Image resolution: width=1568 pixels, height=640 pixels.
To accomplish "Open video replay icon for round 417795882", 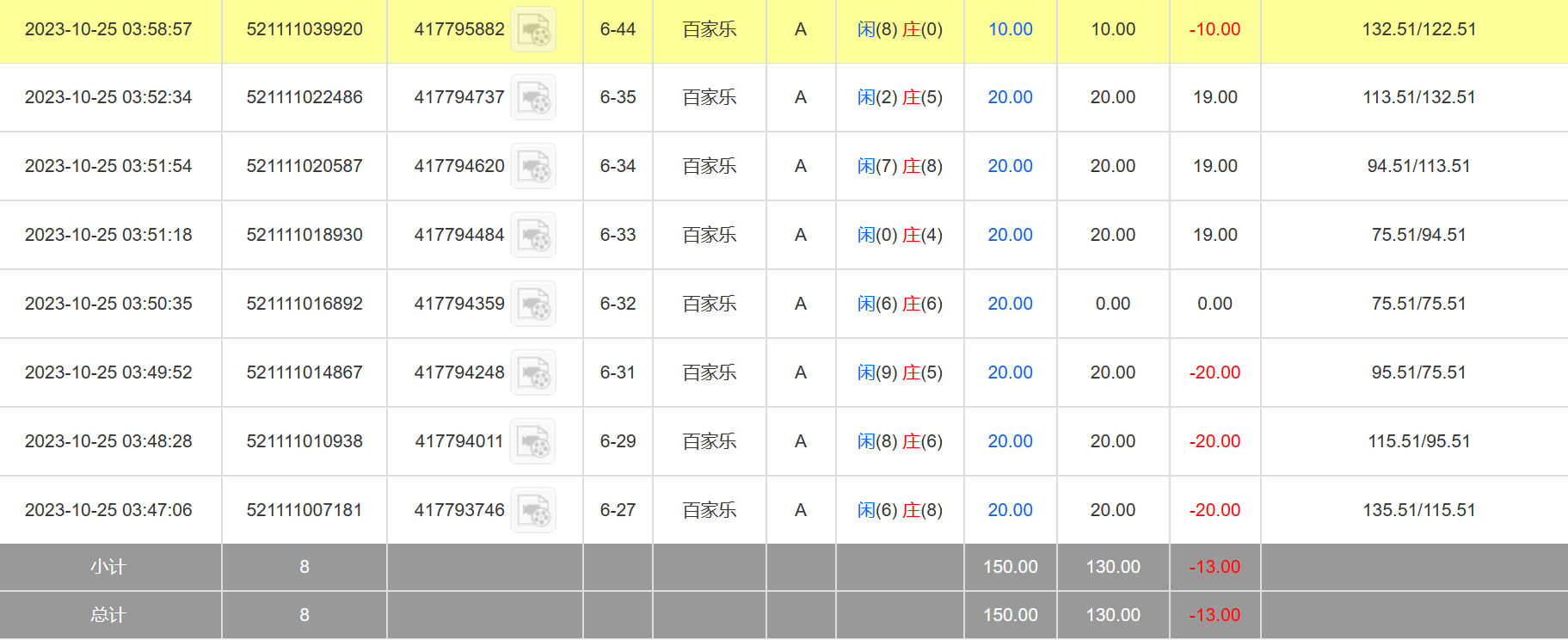I will click(533, 29).
